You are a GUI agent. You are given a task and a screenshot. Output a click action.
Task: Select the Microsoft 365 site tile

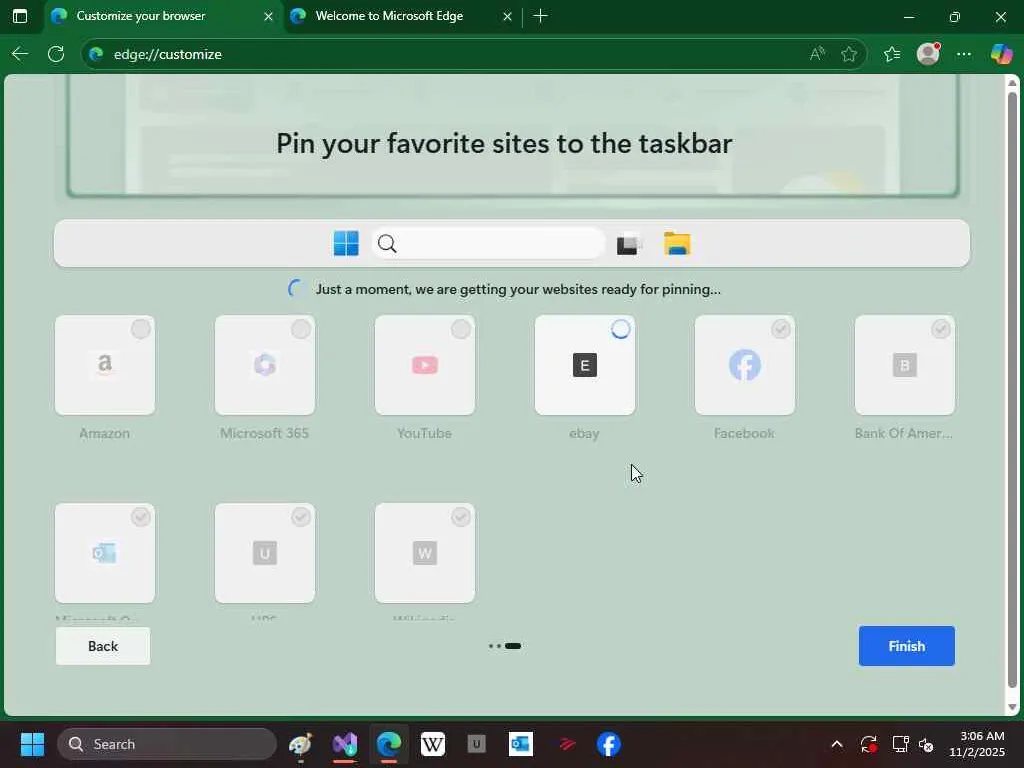tap(264, 365)
